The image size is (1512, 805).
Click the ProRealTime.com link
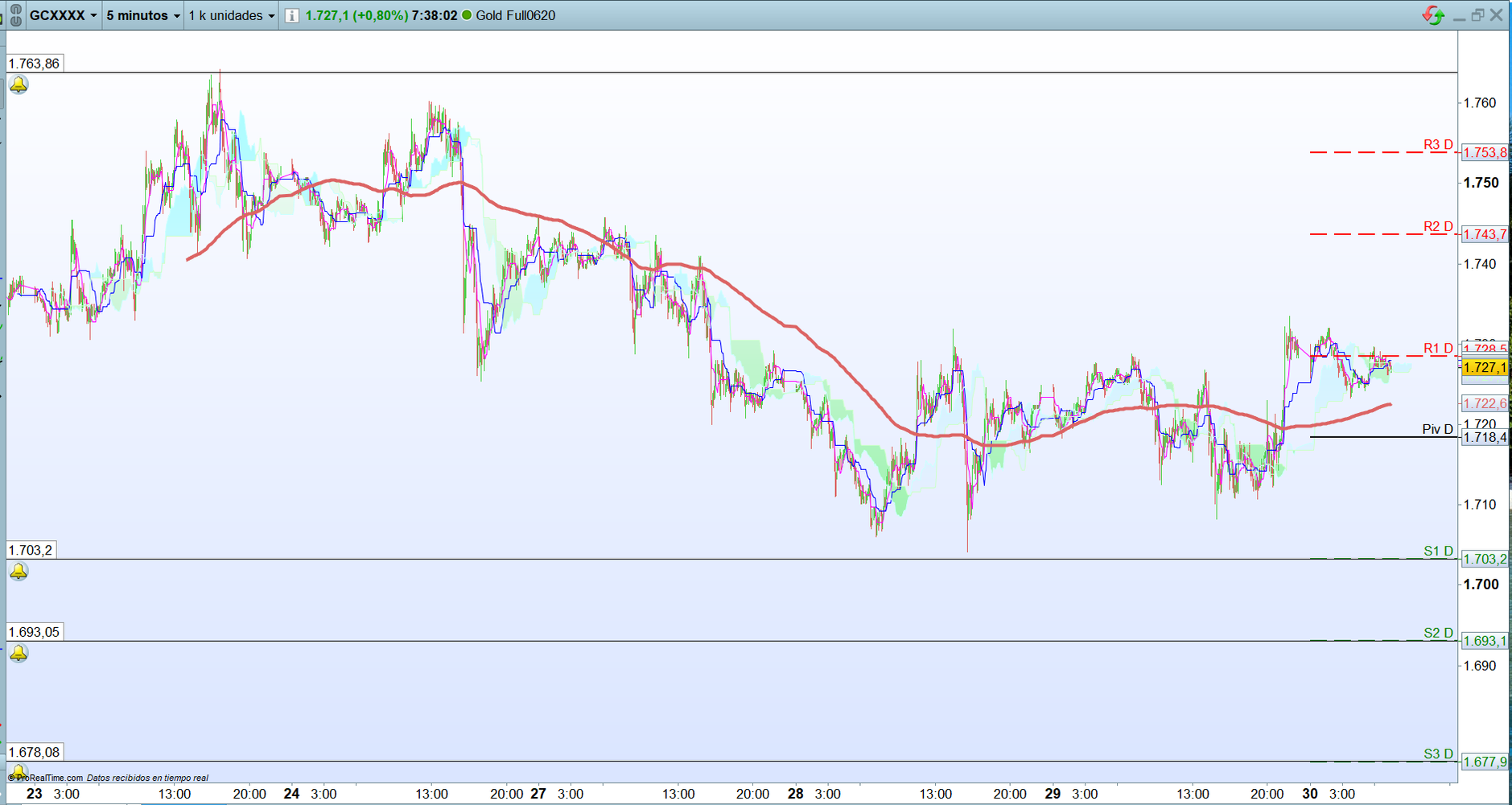point(50,778)
